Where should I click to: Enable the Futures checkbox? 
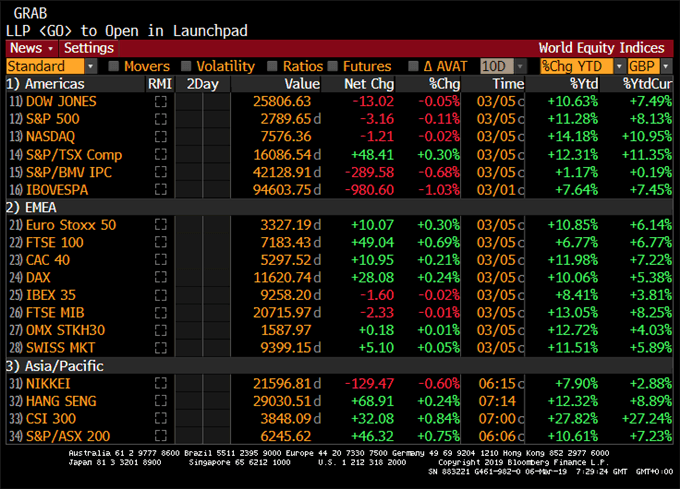(333, 66)
